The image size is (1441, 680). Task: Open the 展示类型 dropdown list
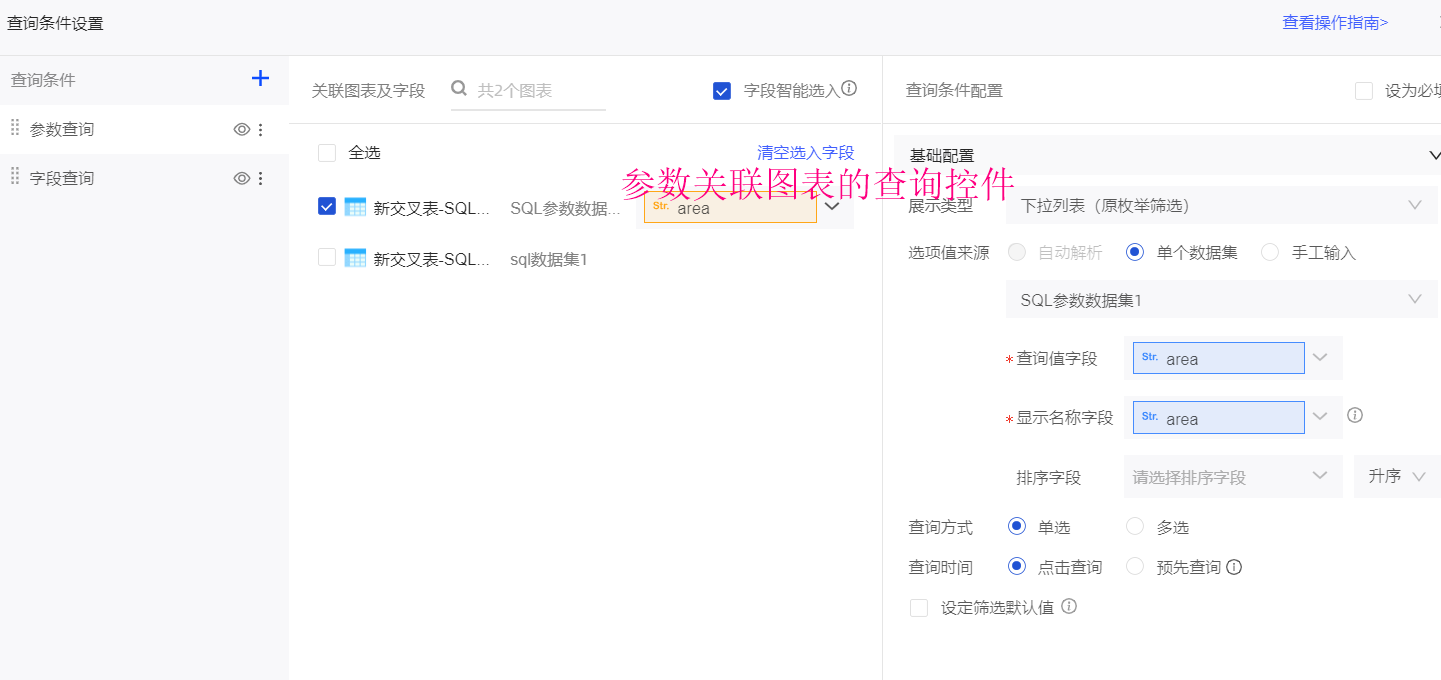pos(1221,205)
